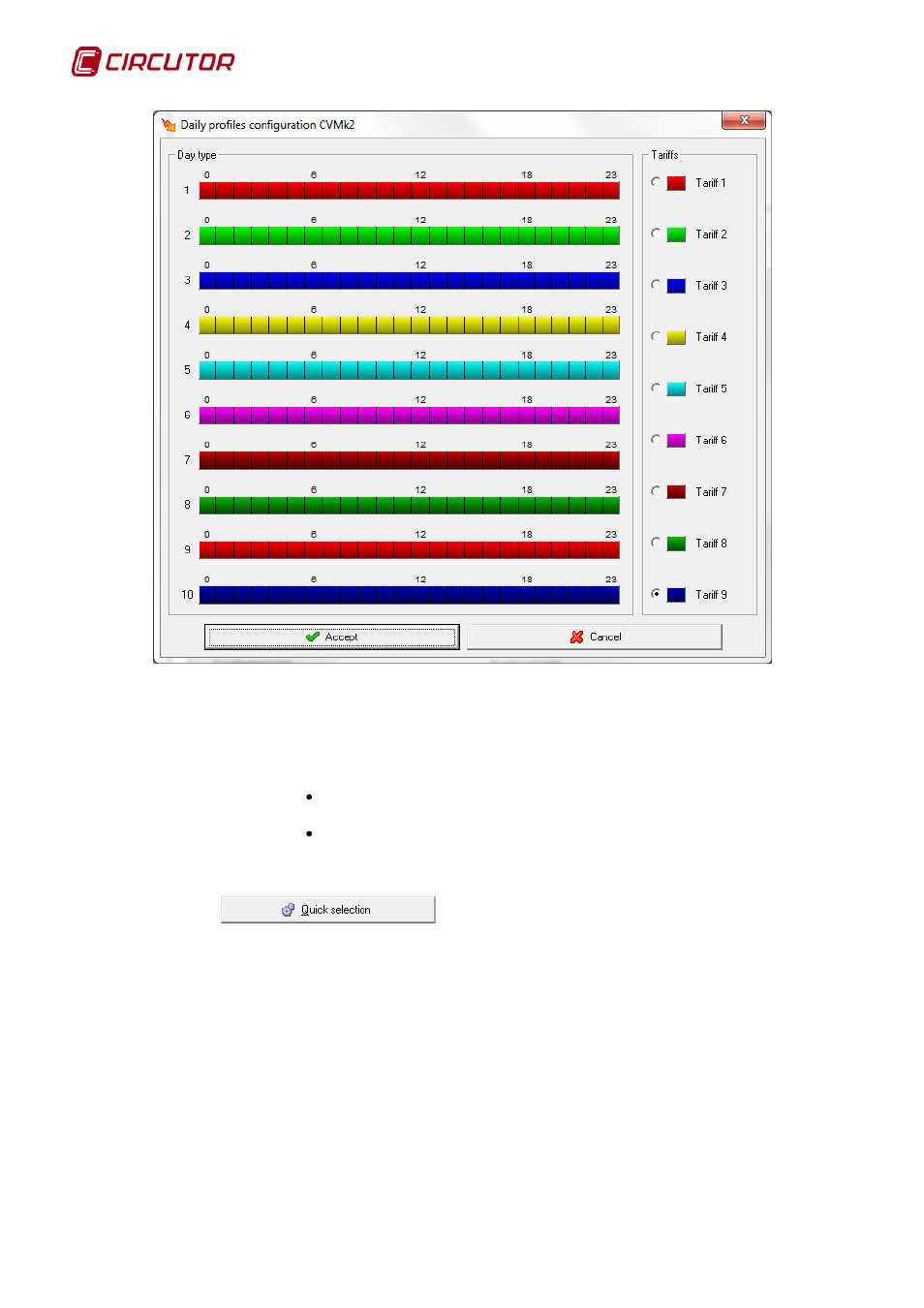
Task: Click the green Tariff 2 color swatch
Action: click(x=676, y=234)
